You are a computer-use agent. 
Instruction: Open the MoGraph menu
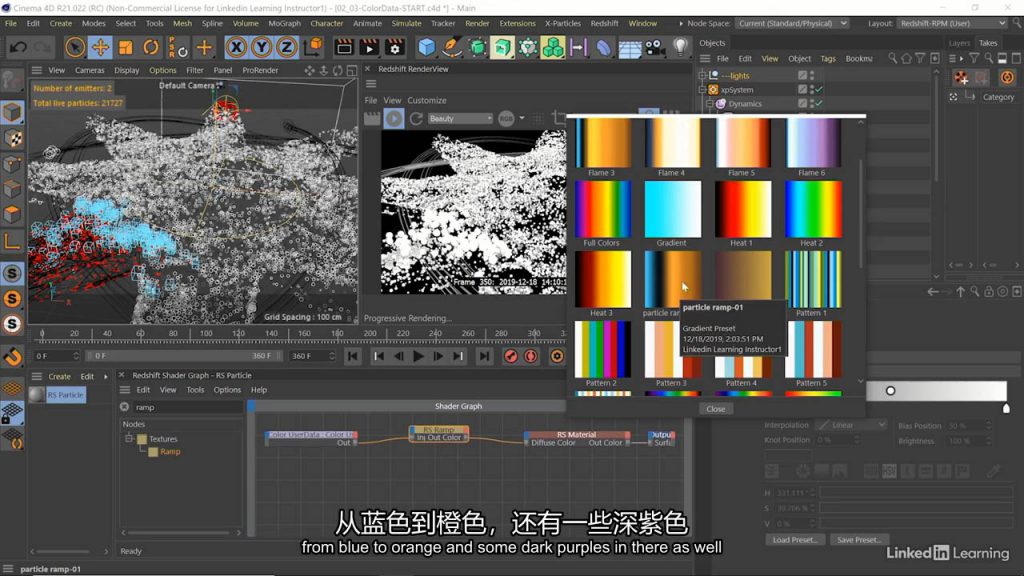pos(285,23)
